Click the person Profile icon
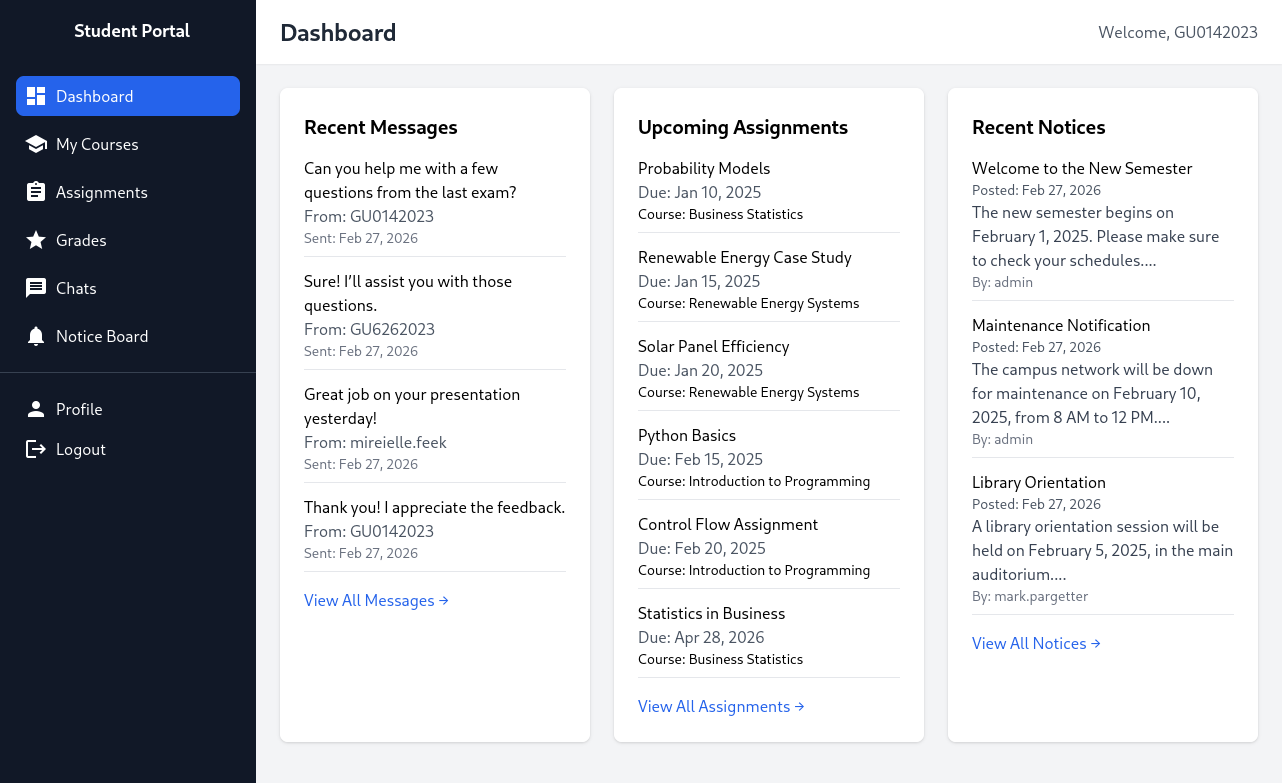 pyautogui.click(x=36, y=409)
